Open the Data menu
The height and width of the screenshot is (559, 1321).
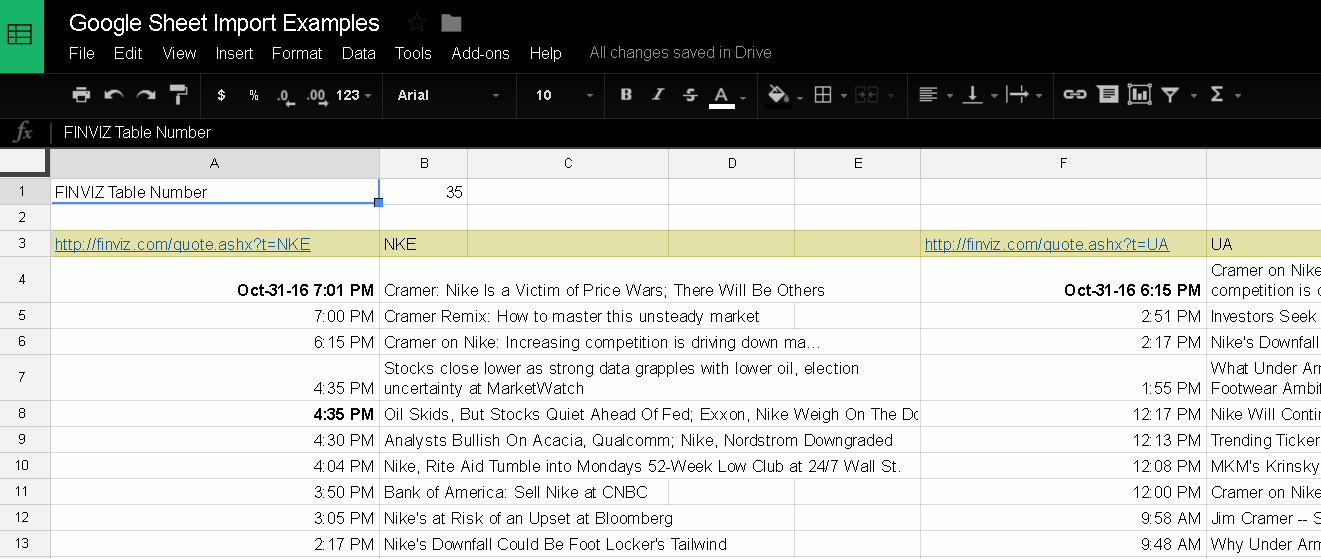coord(358,53)
